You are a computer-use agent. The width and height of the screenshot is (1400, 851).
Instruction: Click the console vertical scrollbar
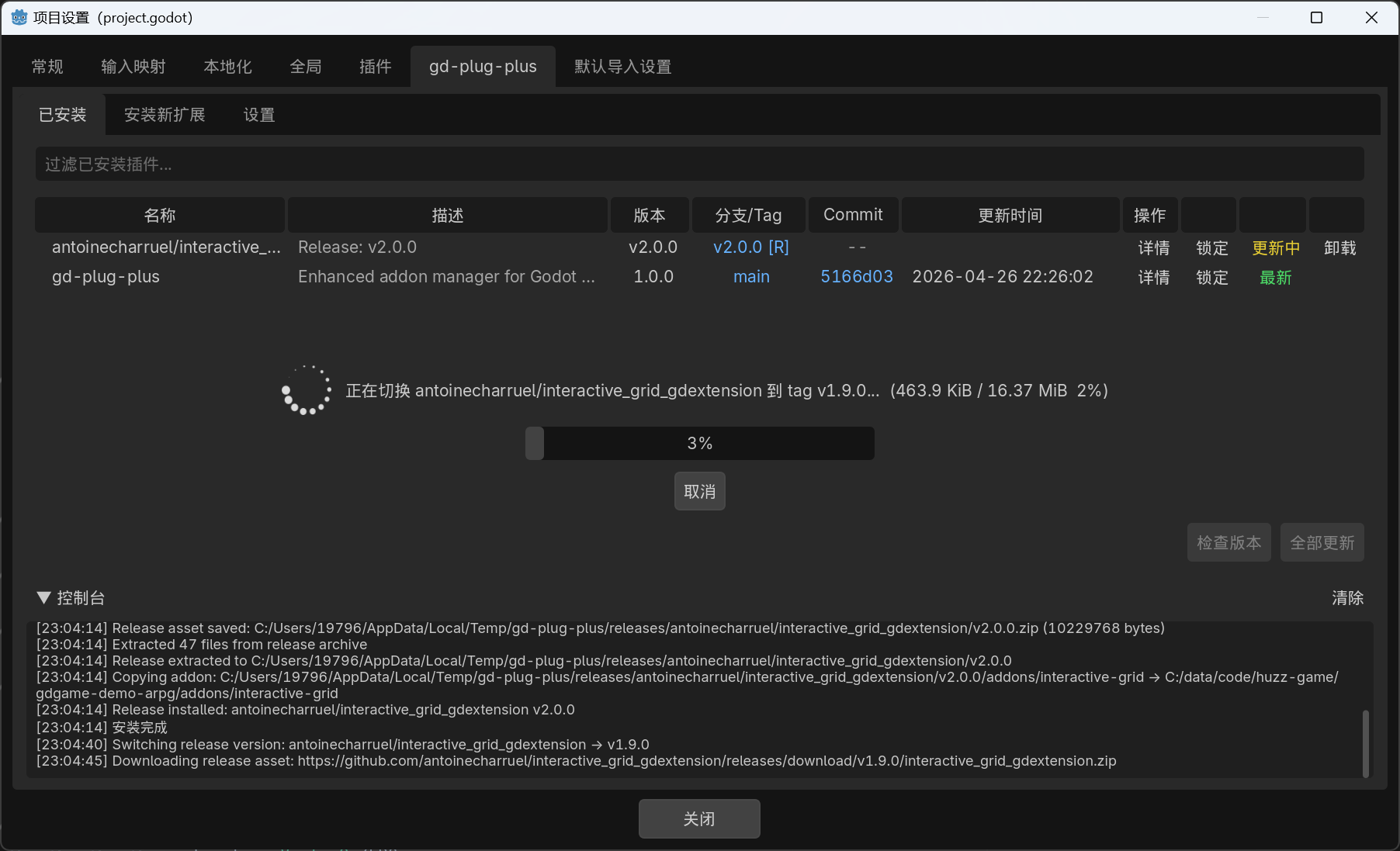point(1366,743)
